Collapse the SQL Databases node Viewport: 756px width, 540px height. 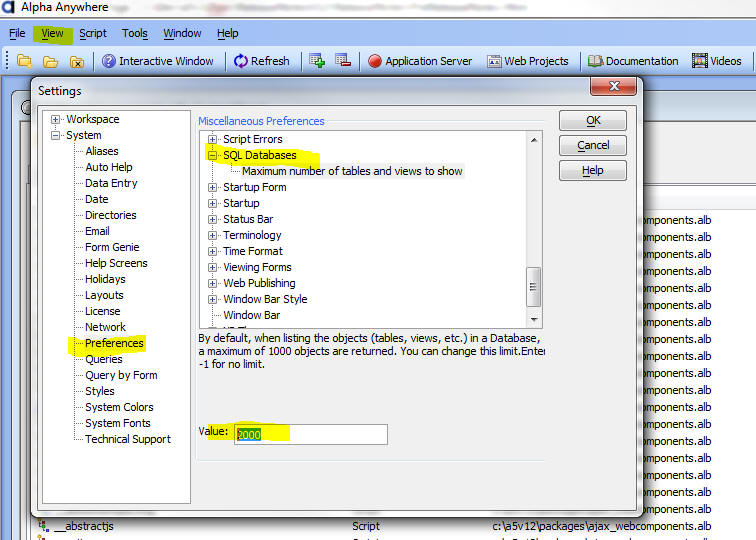click(x=212, y=155)
